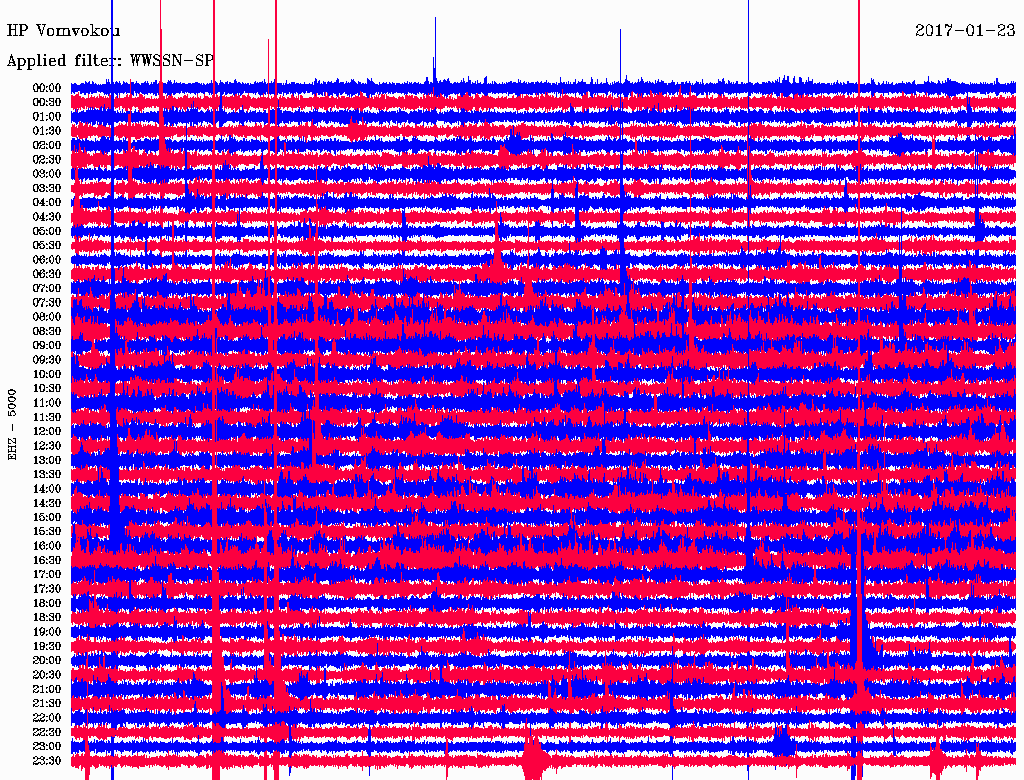Viewport: 1024px width, 780px height.
Task: Select the 16:30 time label
Action: (47, 561)
